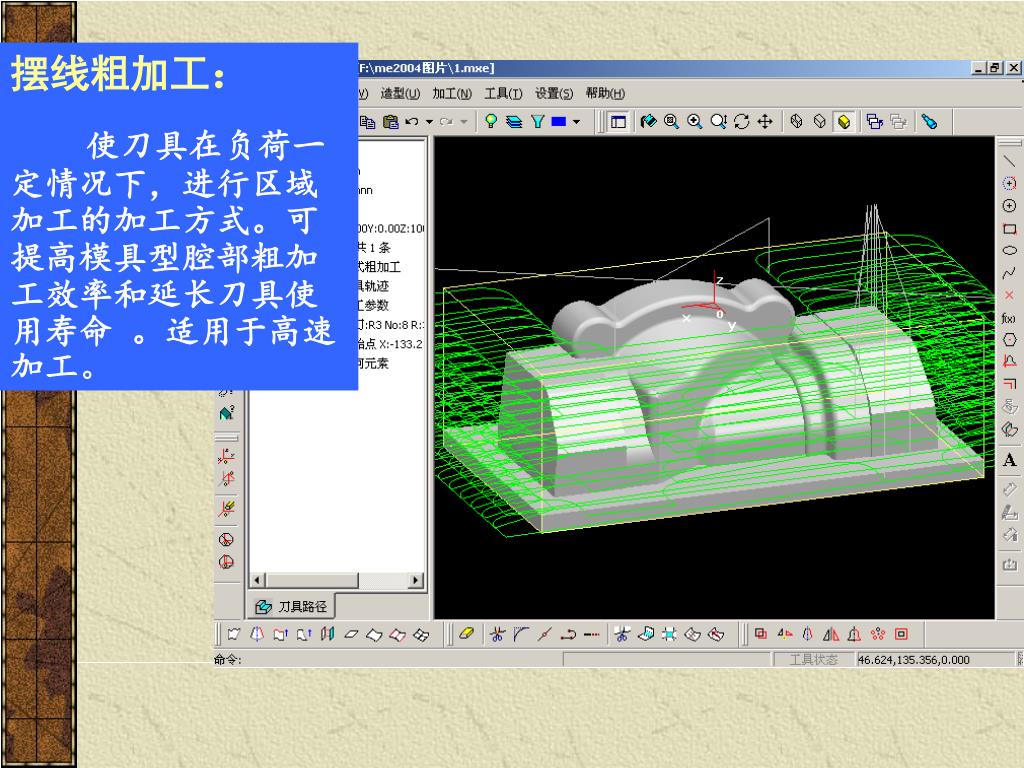The image size is (1024, 768).
Task: Select the f(x) formula curve tool
Action: (x=1009, y=318)
